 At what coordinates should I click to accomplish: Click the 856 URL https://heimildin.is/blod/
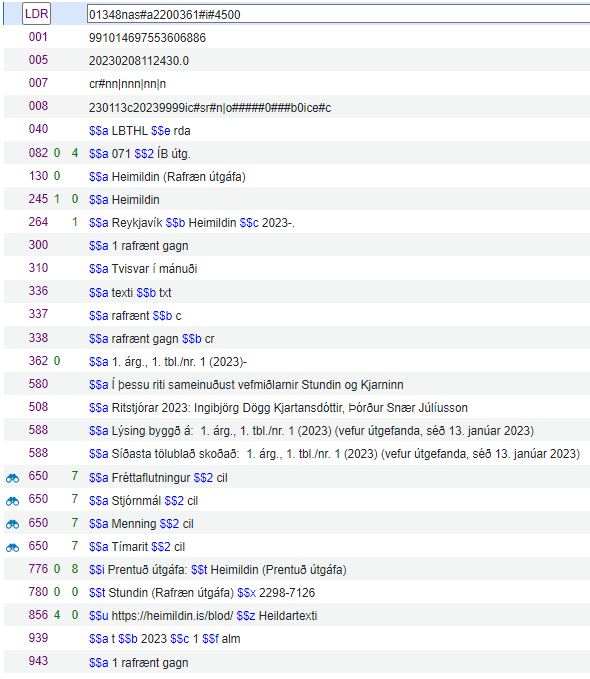pos(172,615)
